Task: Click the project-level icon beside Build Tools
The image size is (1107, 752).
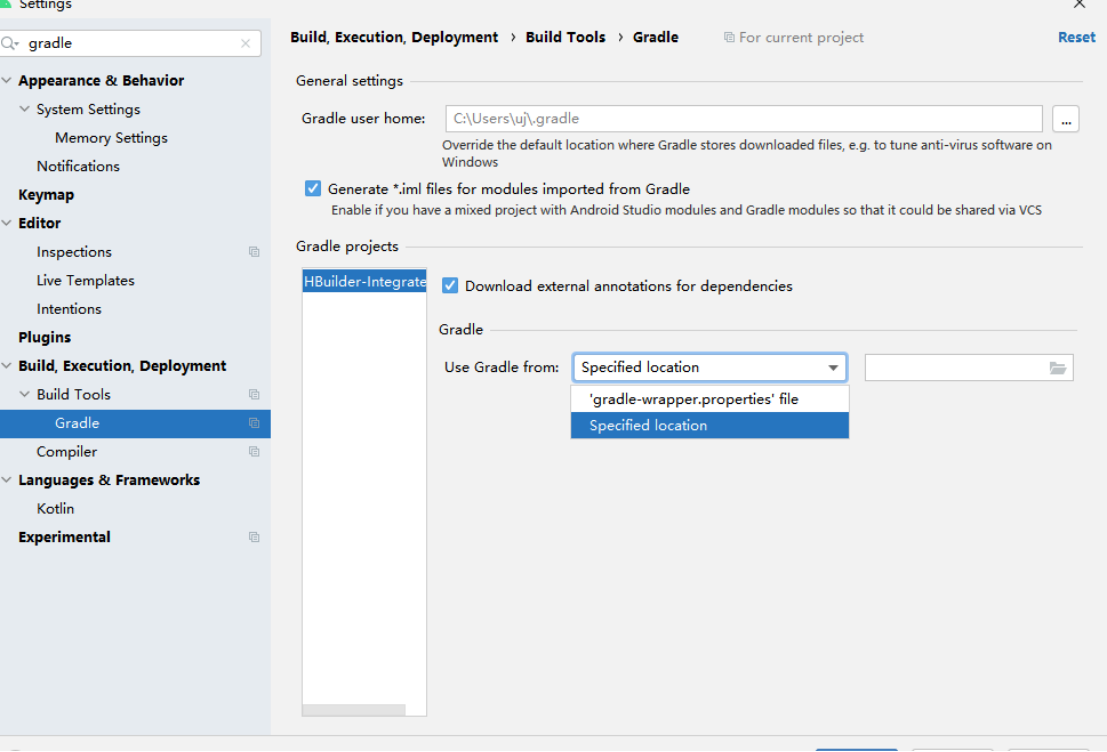Action: [x=255, y=394]
